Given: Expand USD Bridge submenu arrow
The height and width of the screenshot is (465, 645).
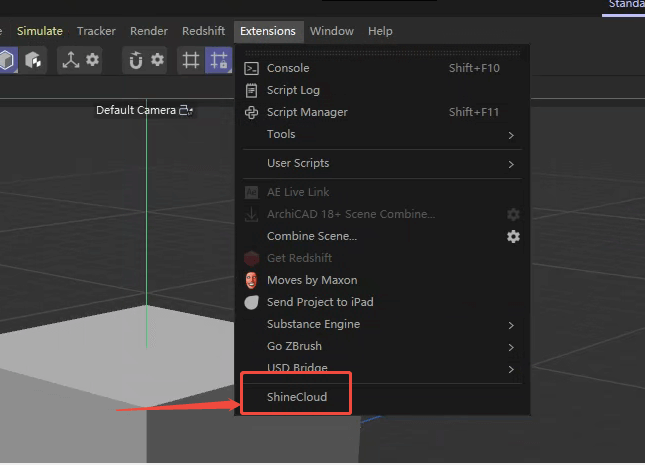Looking at the screenshot, I should [x=511, y=369].
